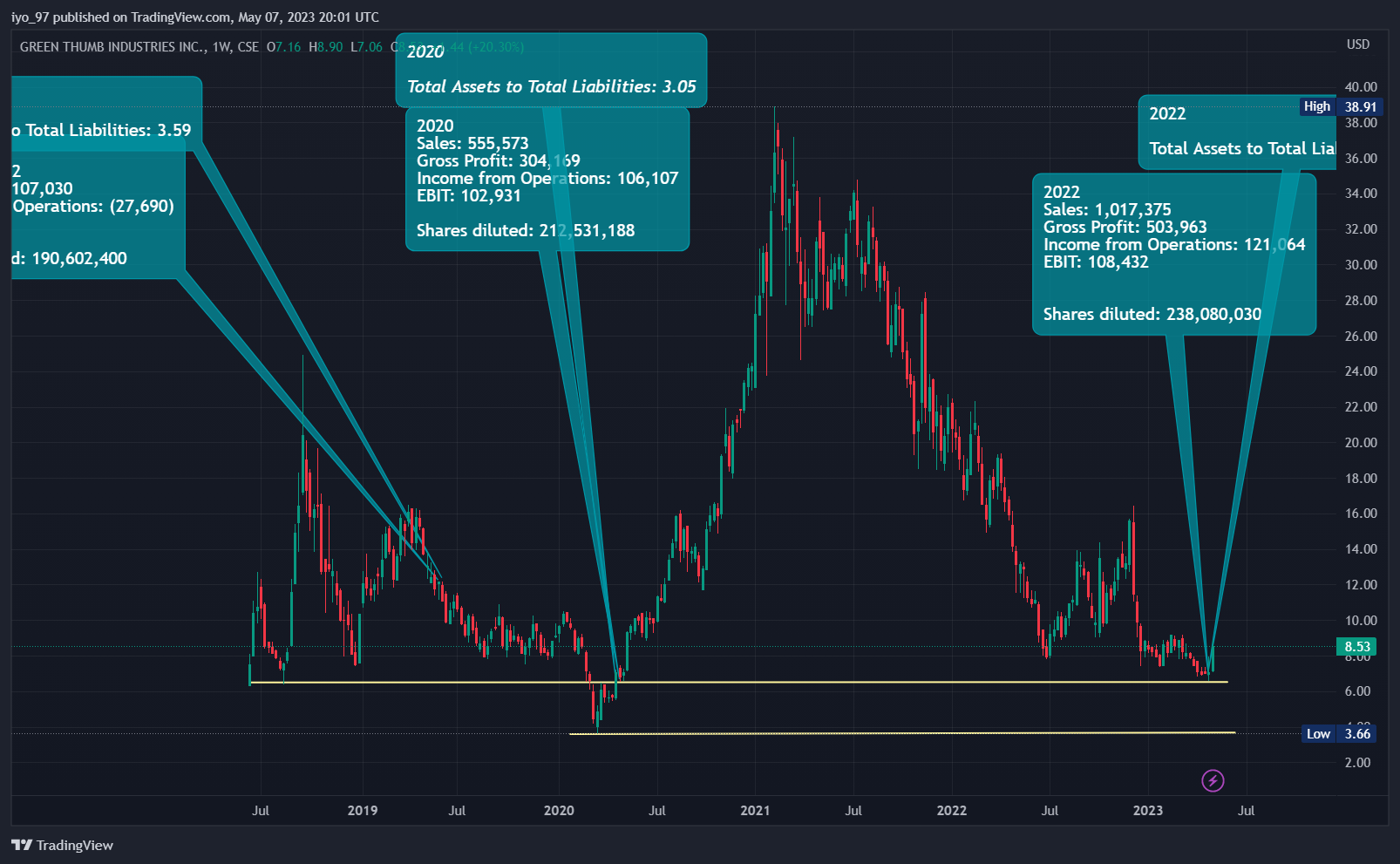Click the 107,030 value in left callout

42,188
